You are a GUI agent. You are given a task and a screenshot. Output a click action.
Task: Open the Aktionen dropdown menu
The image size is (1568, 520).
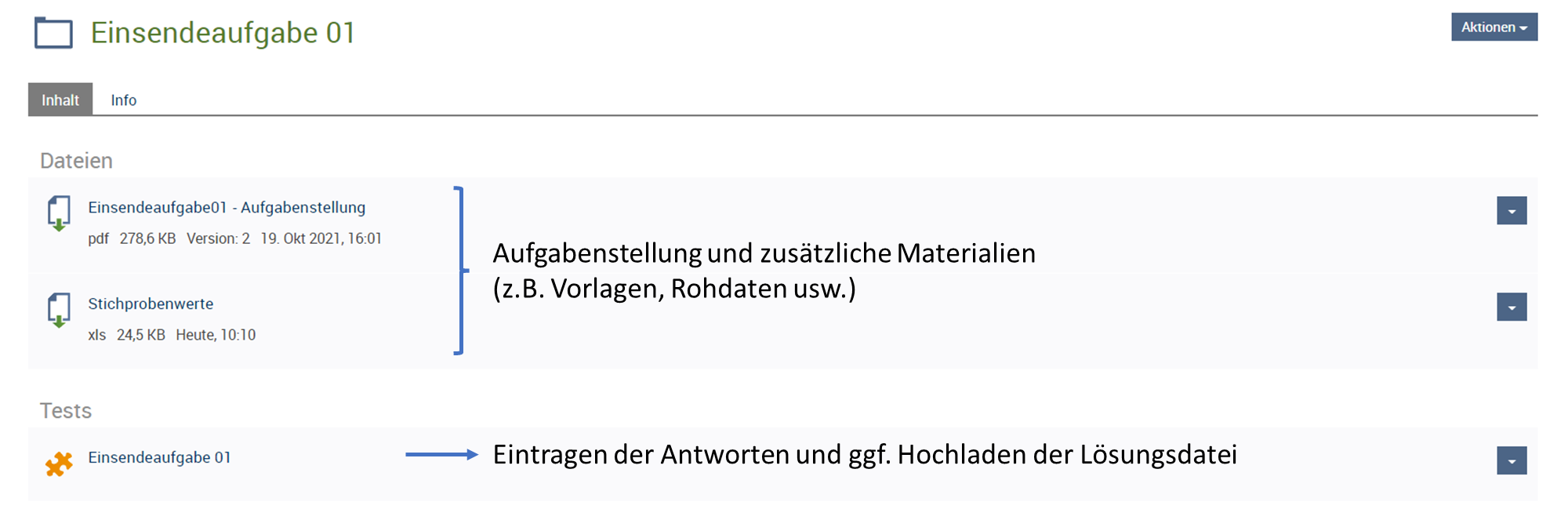pyautogui.click(x=1494, y=27)
